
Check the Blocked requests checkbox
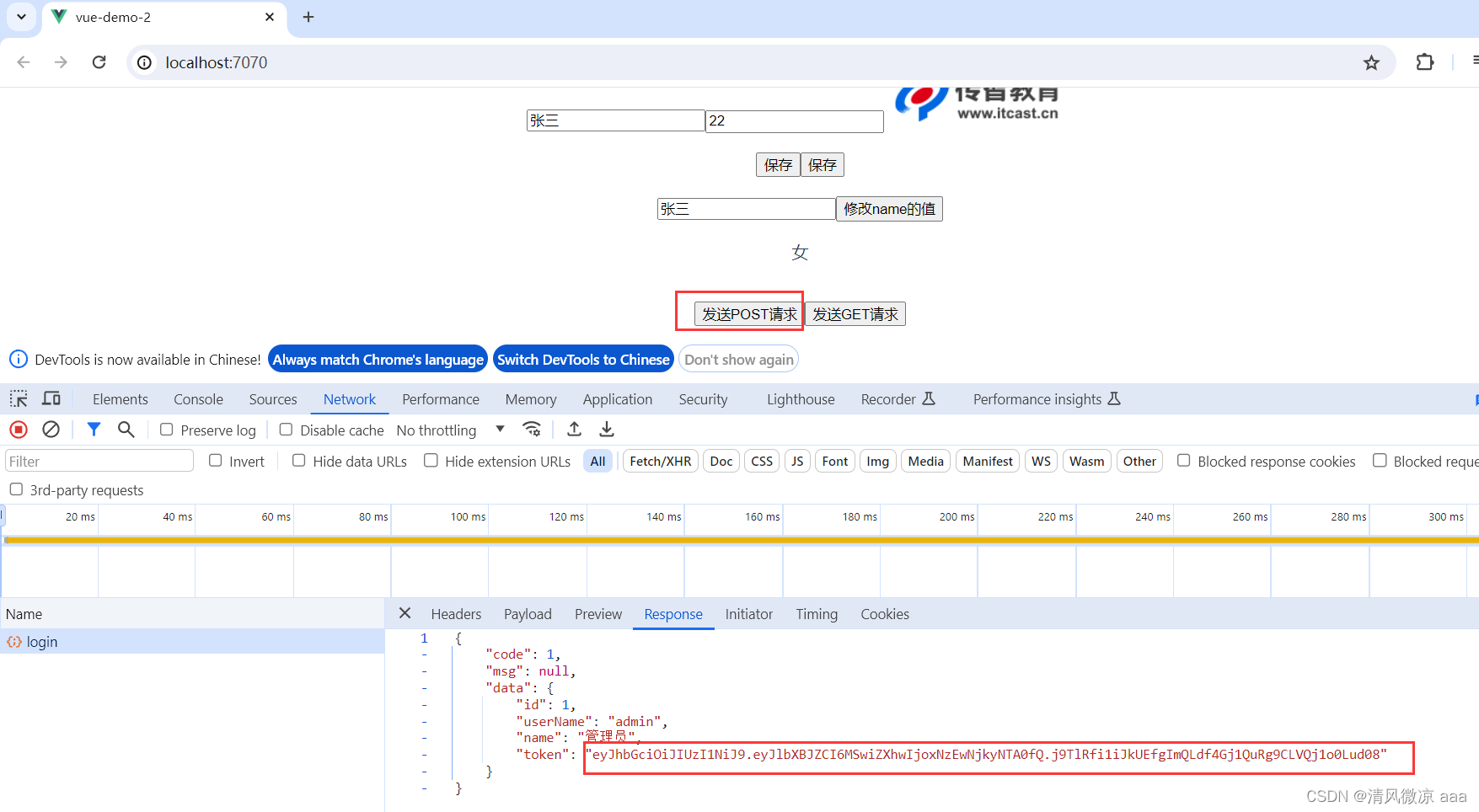pyautogui.click(x=1380, y=461)
